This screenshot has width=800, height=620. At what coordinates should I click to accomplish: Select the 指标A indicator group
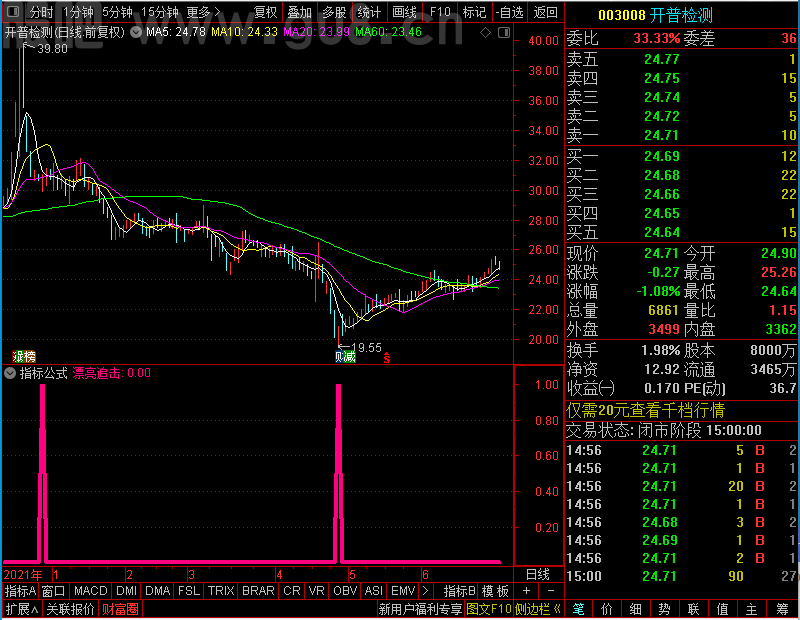[x=20, y=591]
